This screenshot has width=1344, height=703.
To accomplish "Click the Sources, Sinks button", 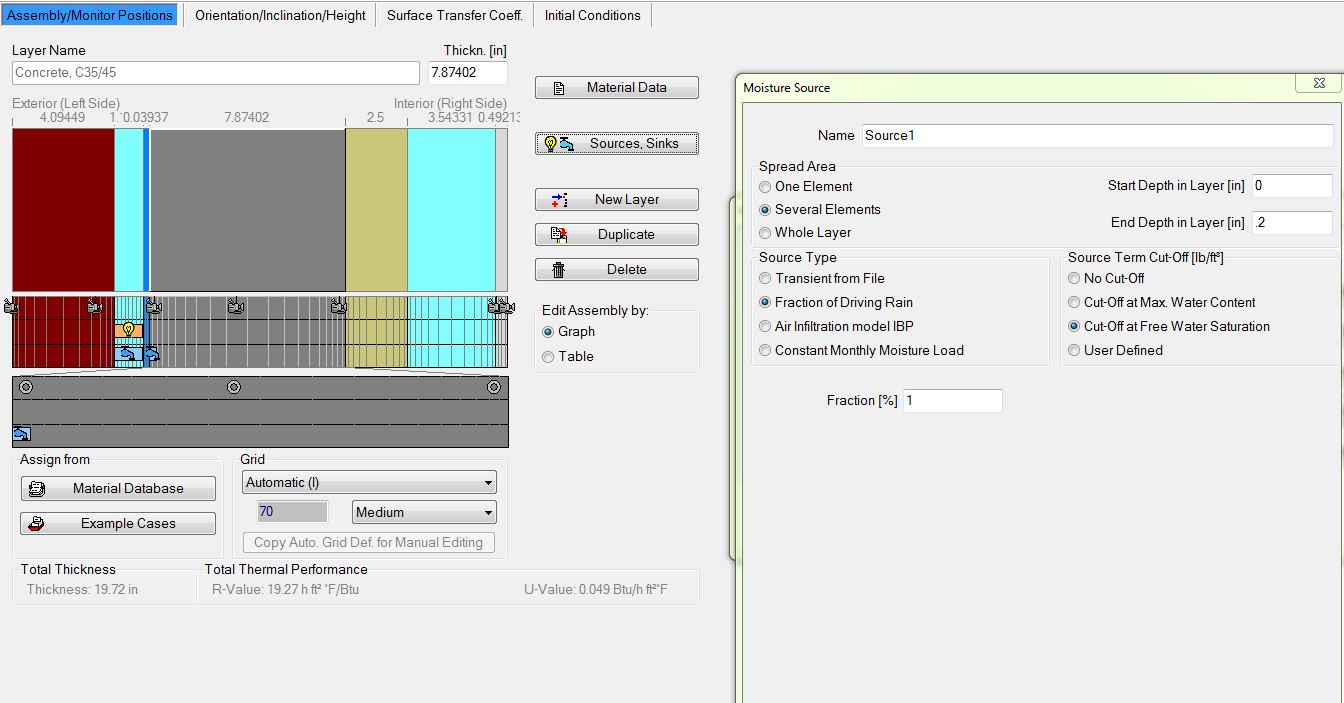I will (616, 142).
